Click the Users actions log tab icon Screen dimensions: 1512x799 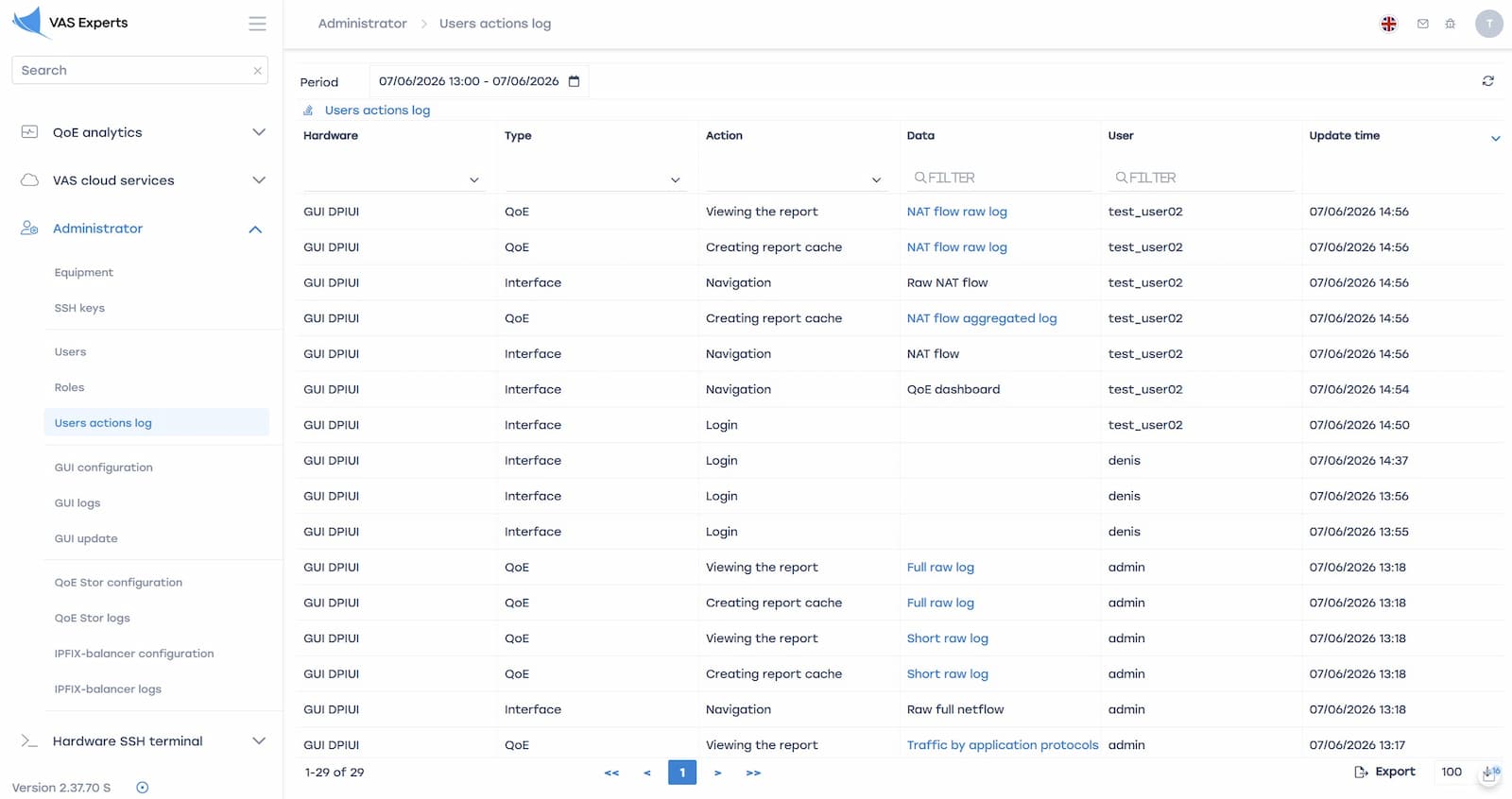[x=308, y=110]
